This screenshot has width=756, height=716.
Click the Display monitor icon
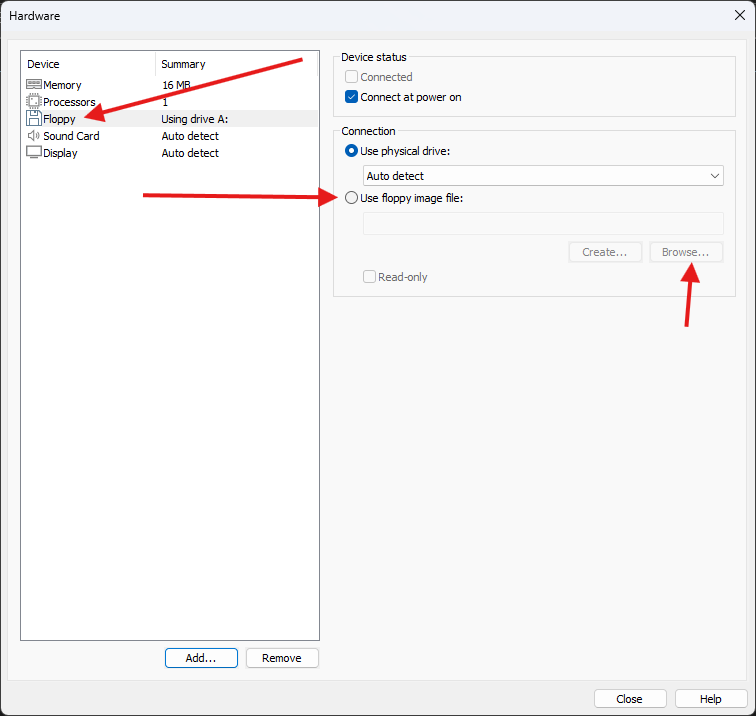point(33,153)
